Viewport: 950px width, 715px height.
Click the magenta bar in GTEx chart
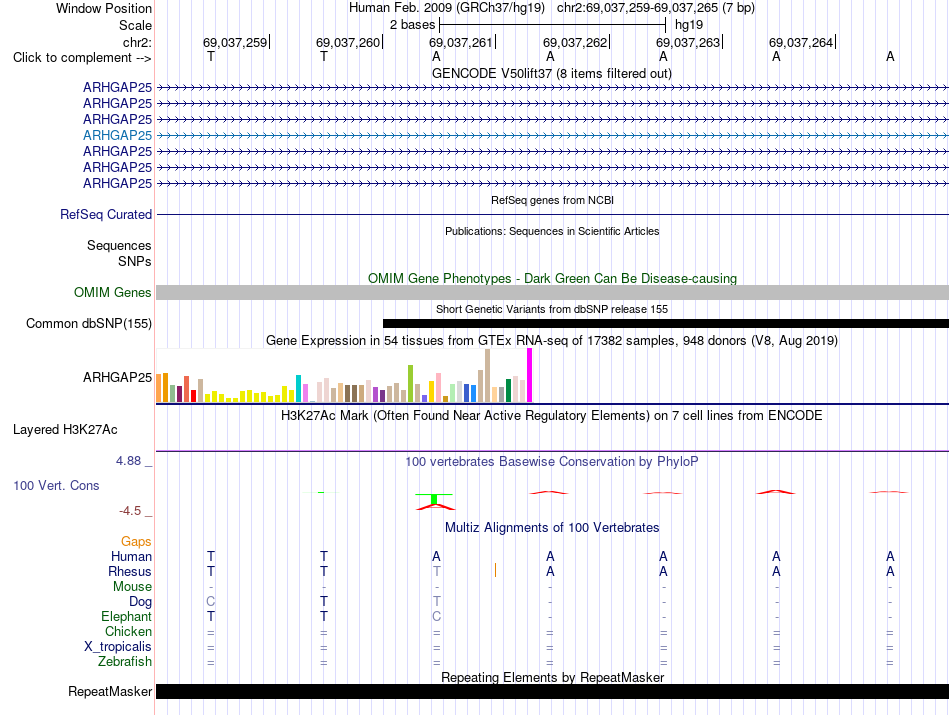530,375
